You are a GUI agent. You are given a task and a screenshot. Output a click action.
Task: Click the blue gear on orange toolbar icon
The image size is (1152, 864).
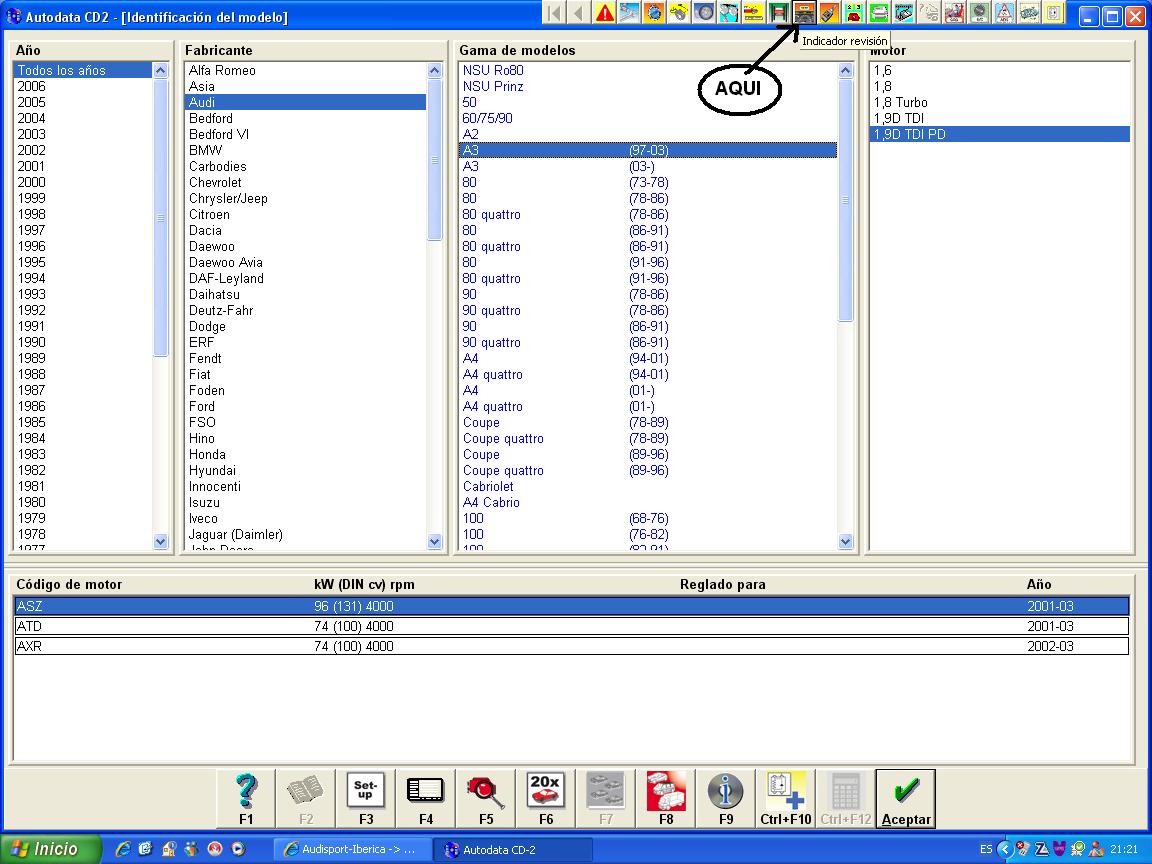coord(655,13)
